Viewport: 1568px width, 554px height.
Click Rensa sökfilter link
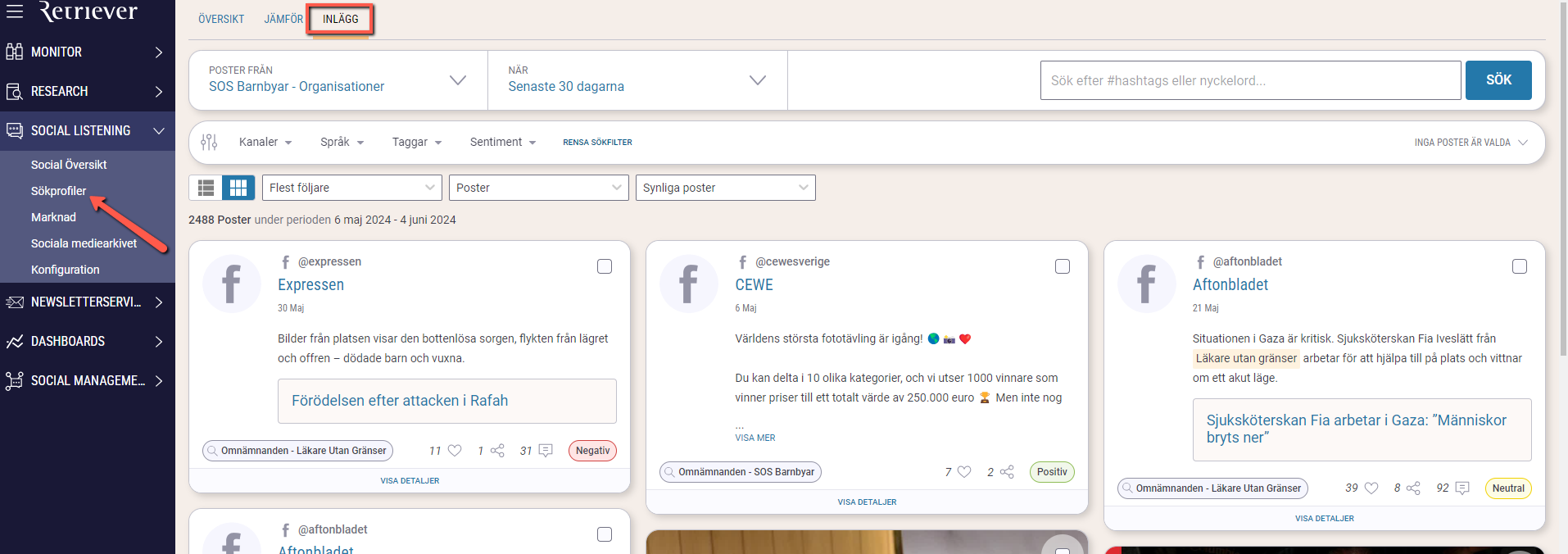point(597,143)
